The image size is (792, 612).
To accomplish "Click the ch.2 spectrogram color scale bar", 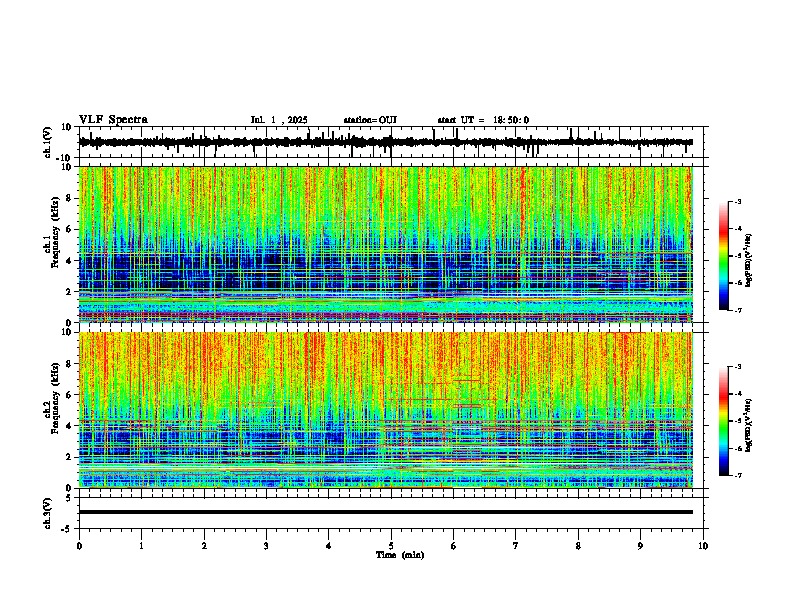I will (x=724, y=421).
